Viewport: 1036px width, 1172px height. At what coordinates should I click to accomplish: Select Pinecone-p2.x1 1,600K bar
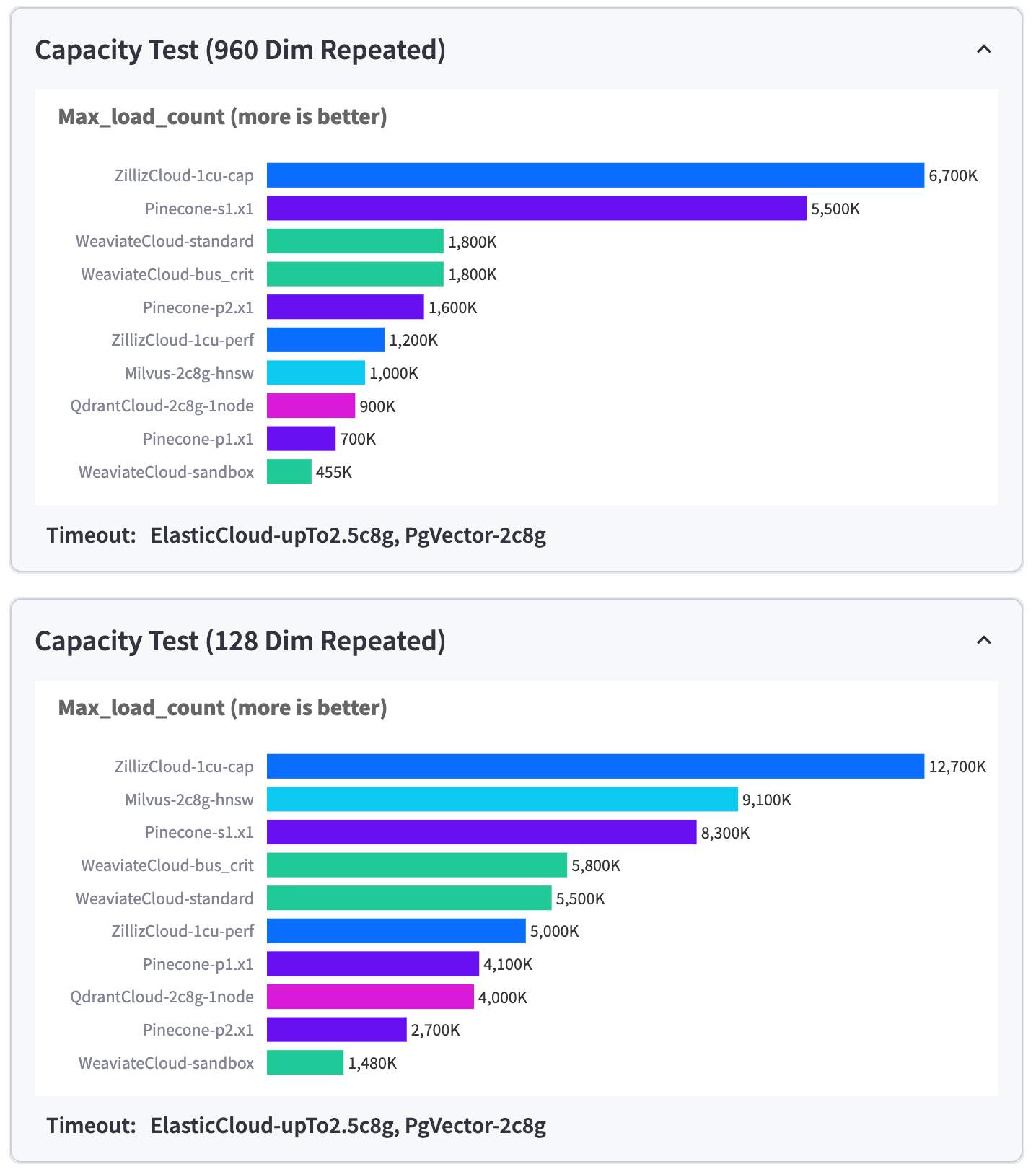[345, 307]
